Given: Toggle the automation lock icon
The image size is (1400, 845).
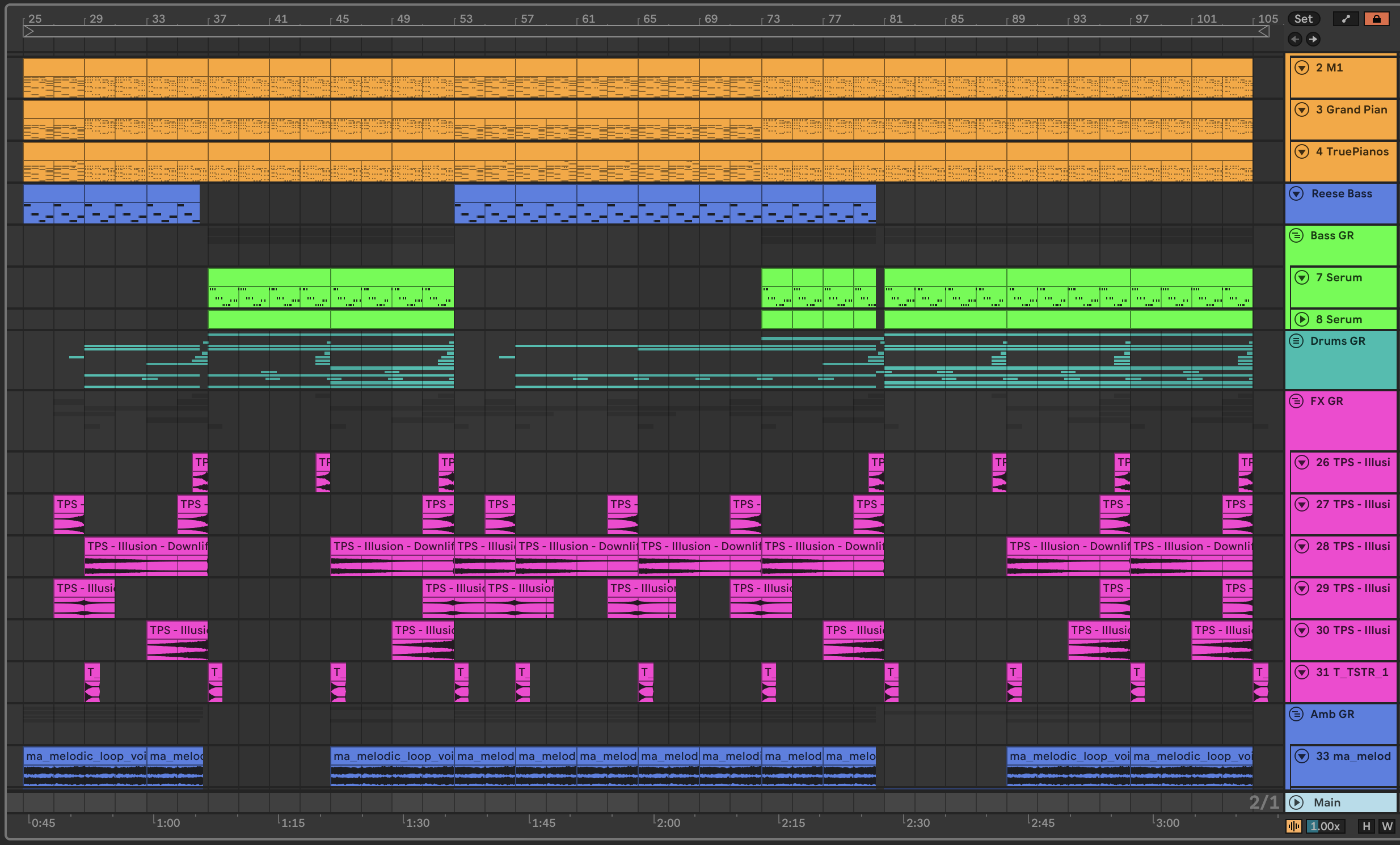Looking at the screenshot, I should click(x=1376, y=19).
